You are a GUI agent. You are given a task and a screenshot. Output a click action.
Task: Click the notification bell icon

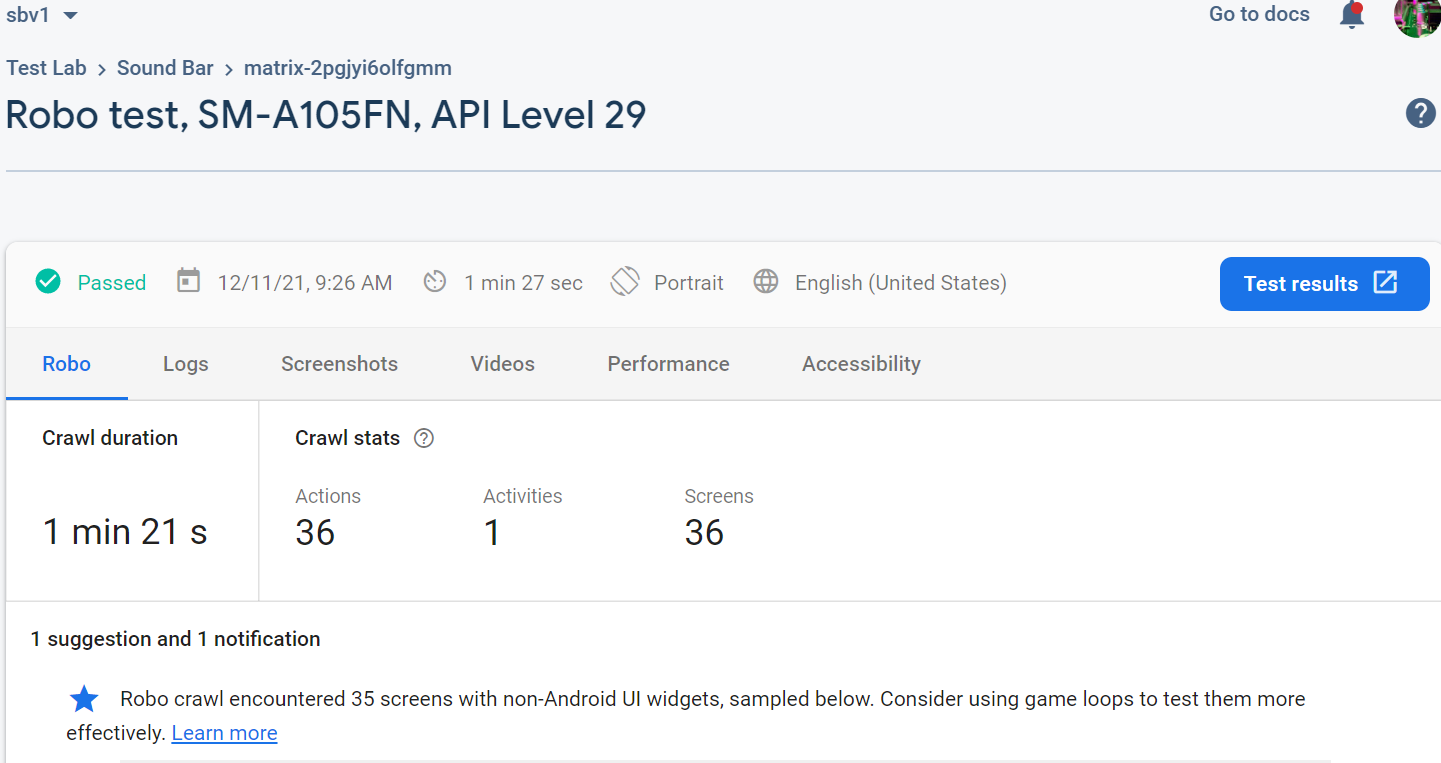(x=1352, y=15)
